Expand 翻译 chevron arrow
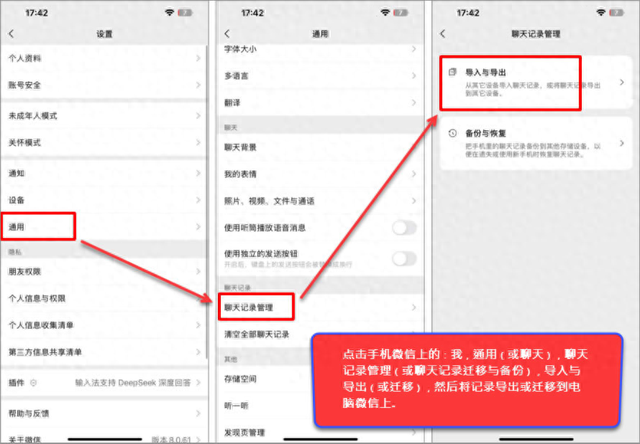The image size is (640, 444). [x=413, y=102]
